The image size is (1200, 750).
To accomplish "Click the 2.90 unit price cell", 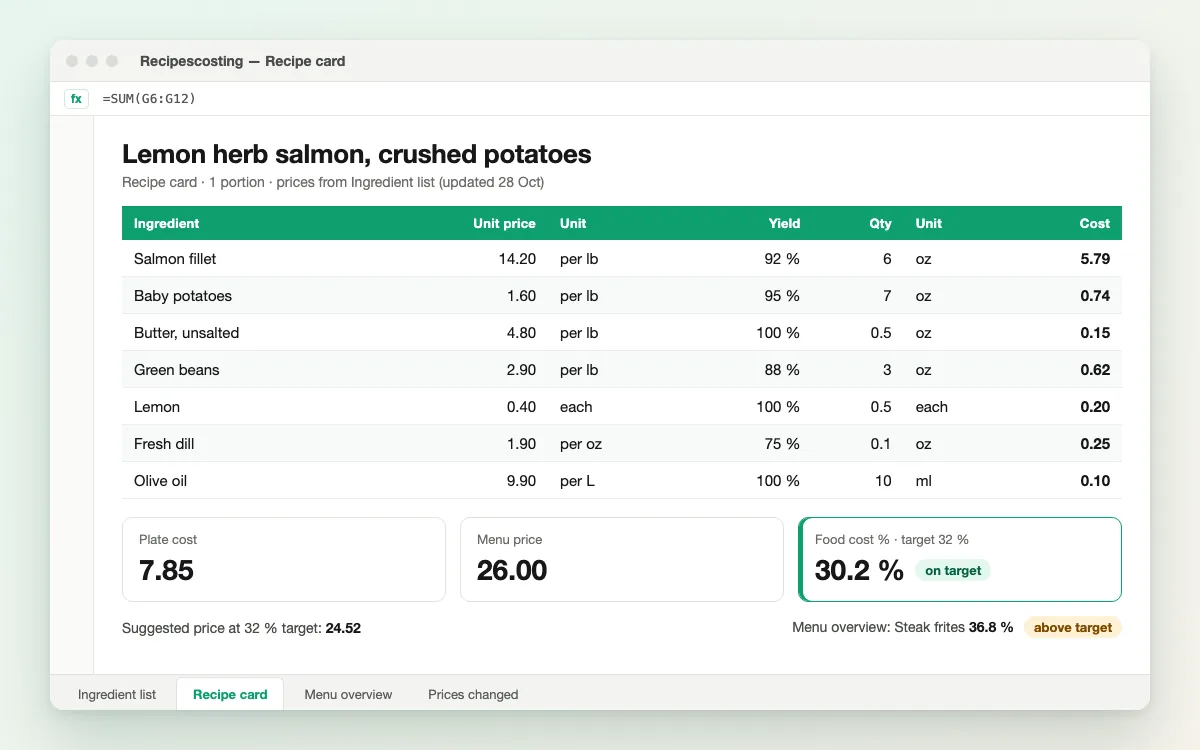I will (521, 370).
